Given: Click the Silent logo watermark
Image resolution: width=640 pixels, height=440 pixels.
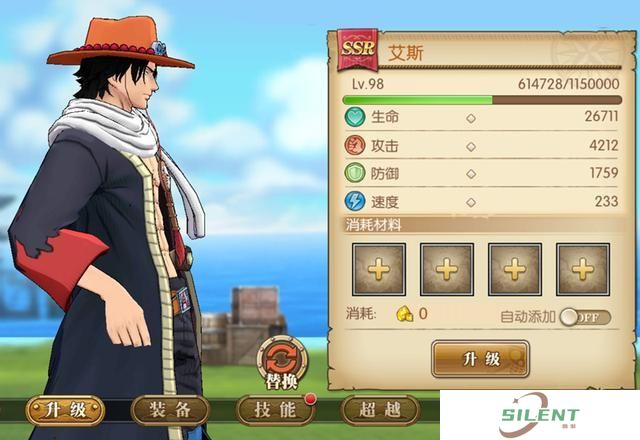Looking at the screenshot, I should click(540, 415).
